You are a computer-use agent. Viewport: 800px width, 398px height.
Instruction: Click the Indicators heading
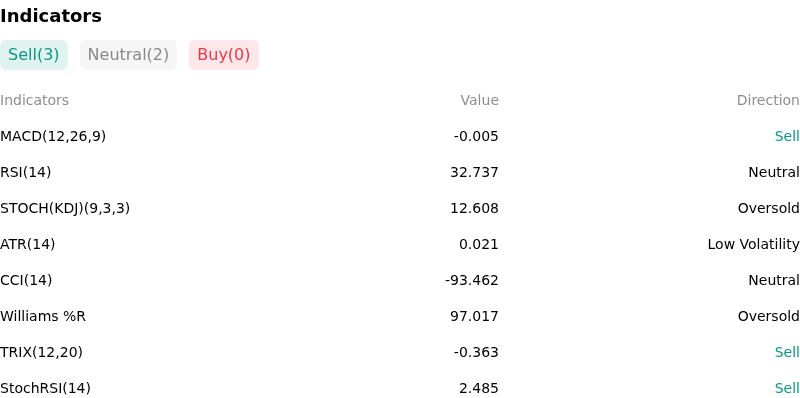pyautogui.click(x=51, y=16)
